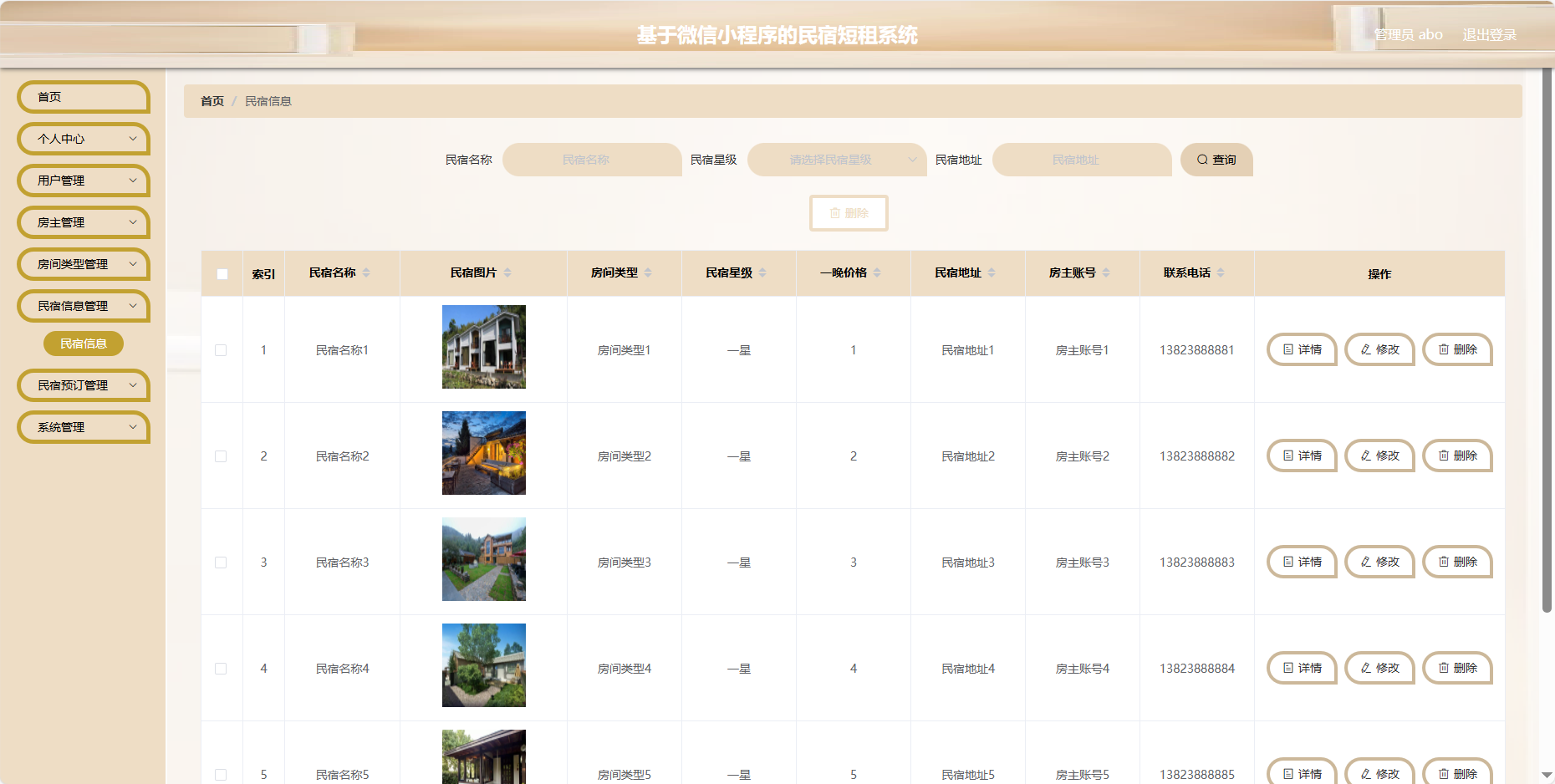View 详情 of 民宿名称3

click(1303, 562)
